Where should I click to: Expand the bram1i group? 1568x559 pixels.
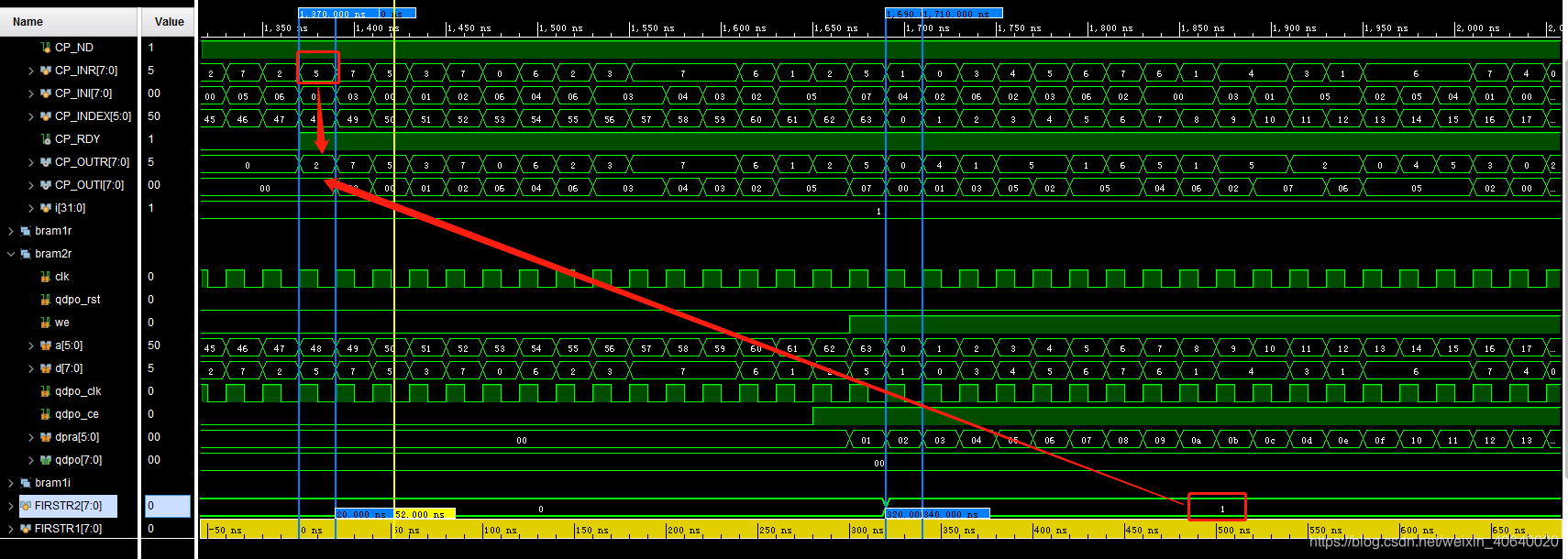point(11,483)
